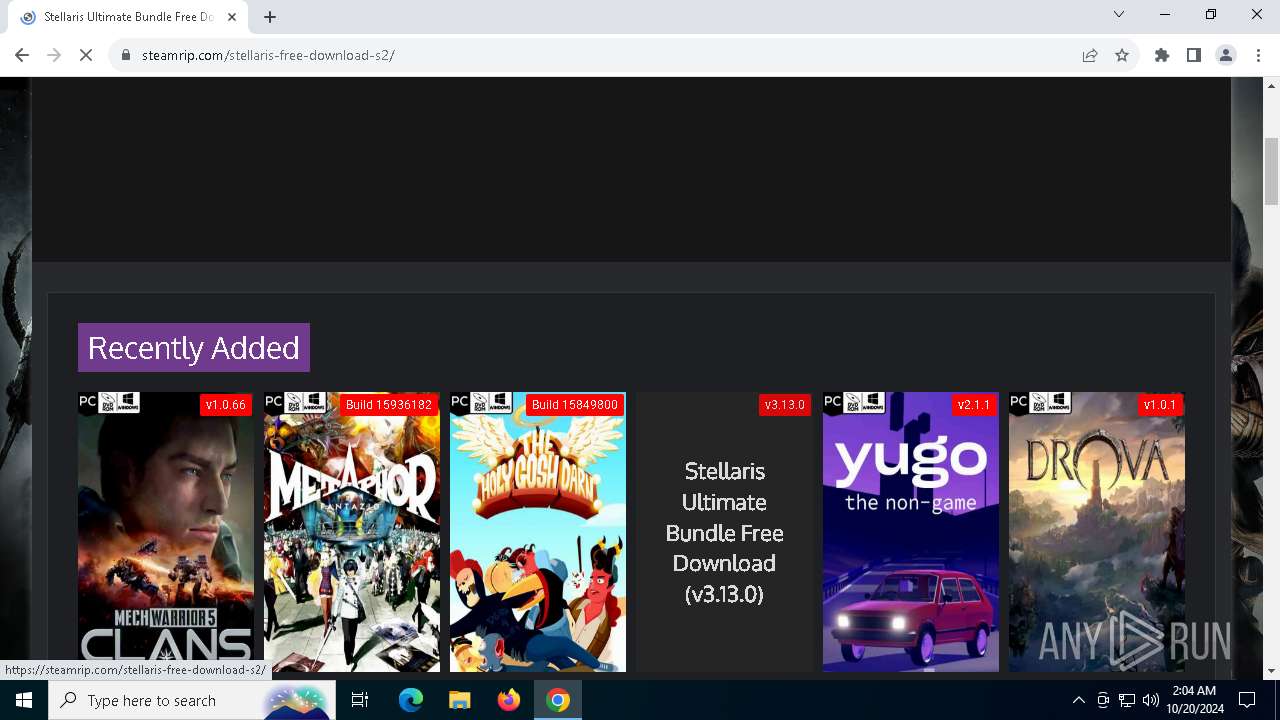Open network status tray icon

click(x=1127, y=700)
